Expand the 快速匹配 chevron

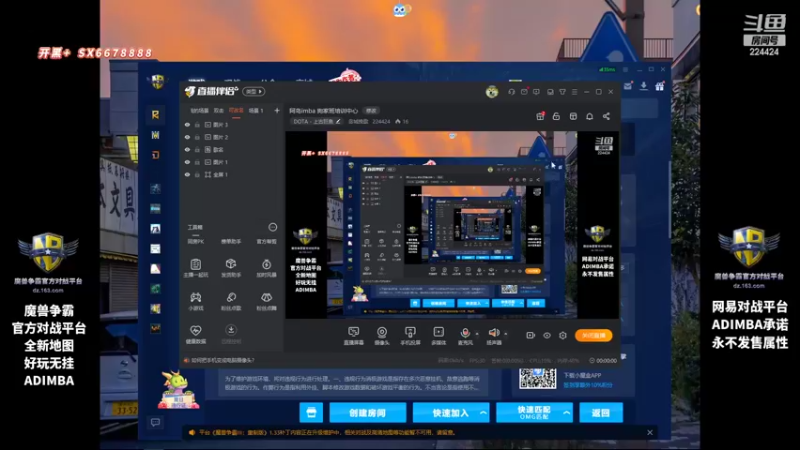566,413
